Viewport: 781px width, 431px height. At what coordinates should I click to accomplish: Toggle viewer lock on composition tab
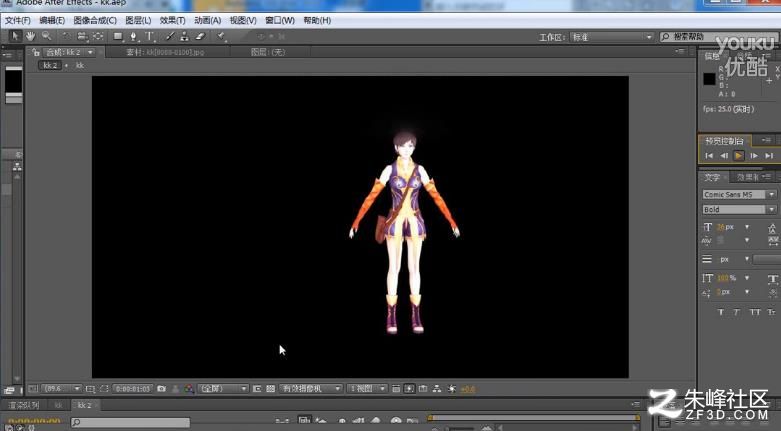(x=36, y=52)
